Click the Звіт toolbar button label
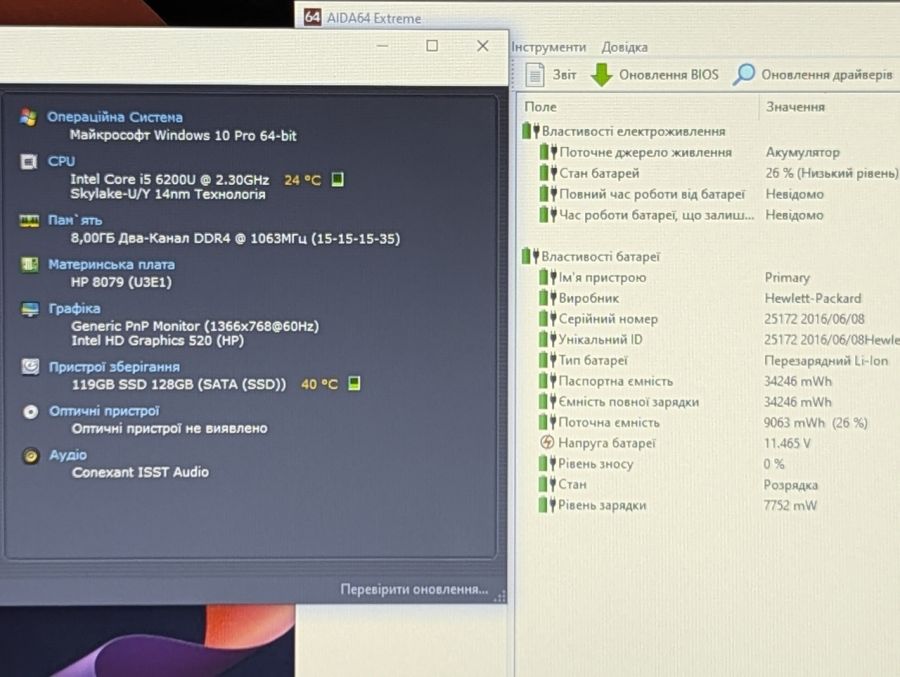This screenshot has width=900, height=677. [x=564, y=75]
